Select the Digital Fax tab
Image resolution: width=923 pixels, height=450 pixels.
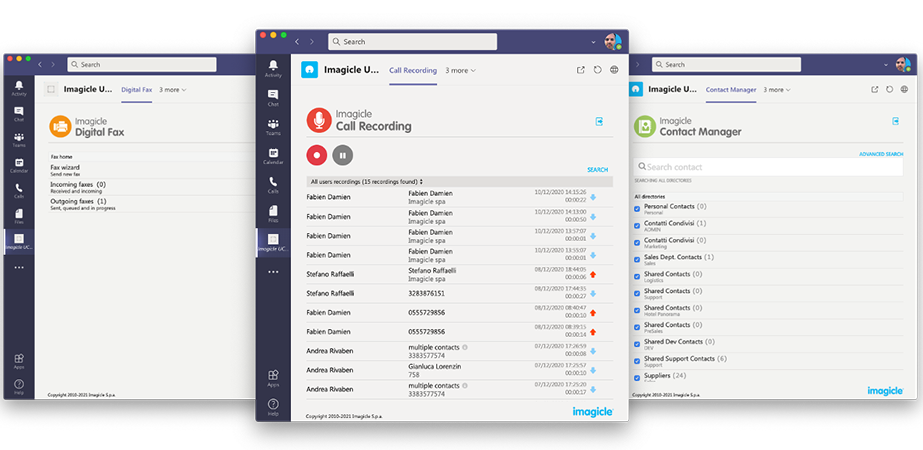tap(137, 89)
